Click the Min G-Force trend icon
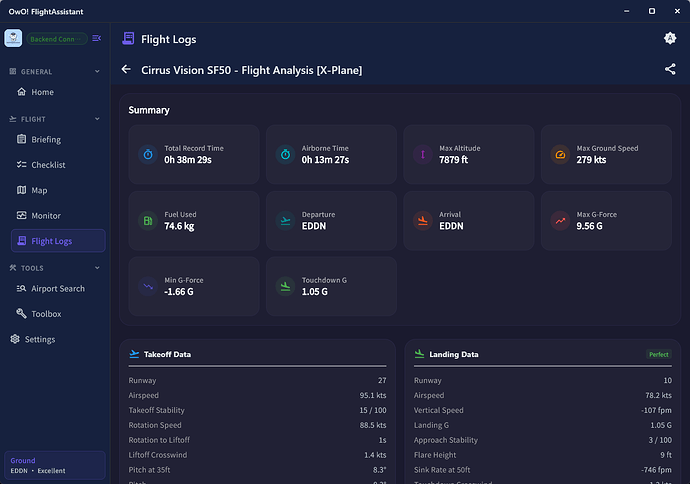The height and width of the screenshot is (484, 690). pyautogui.click(x=148, y=286)
